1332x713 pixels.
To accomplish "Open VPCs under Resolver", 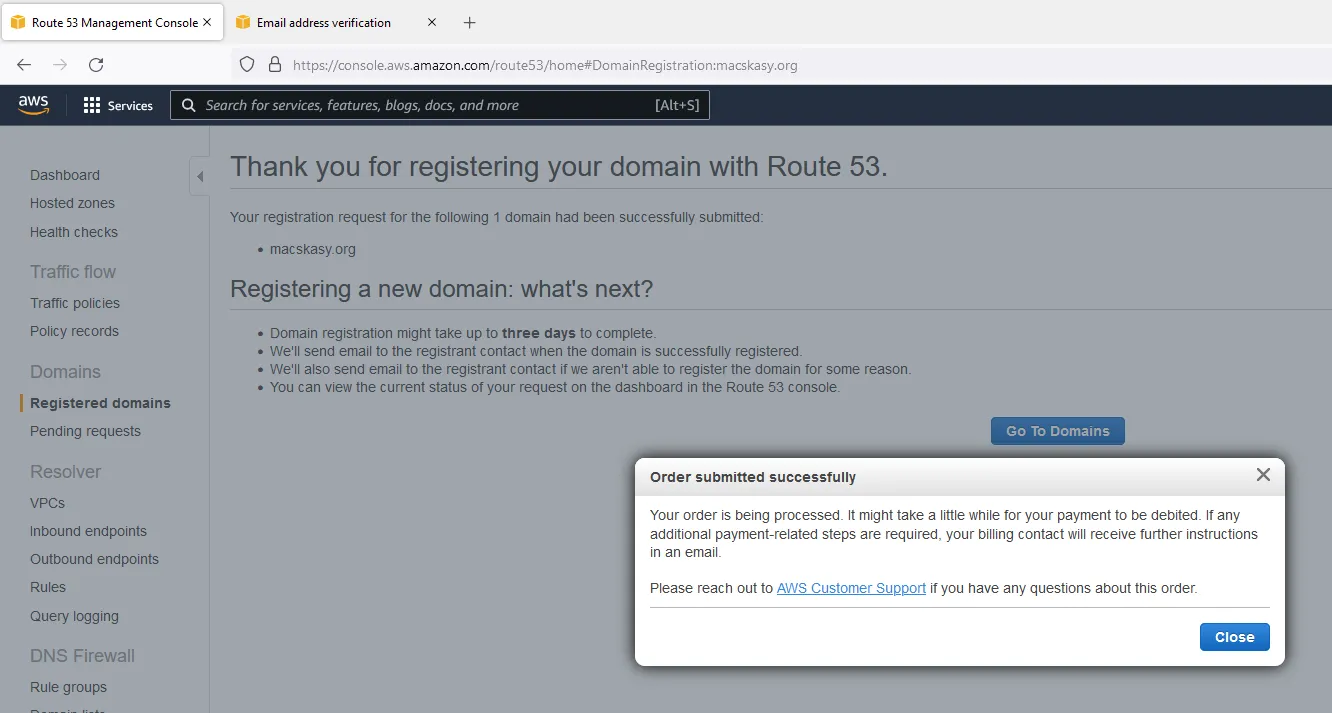I will click(x=47, y=503).
